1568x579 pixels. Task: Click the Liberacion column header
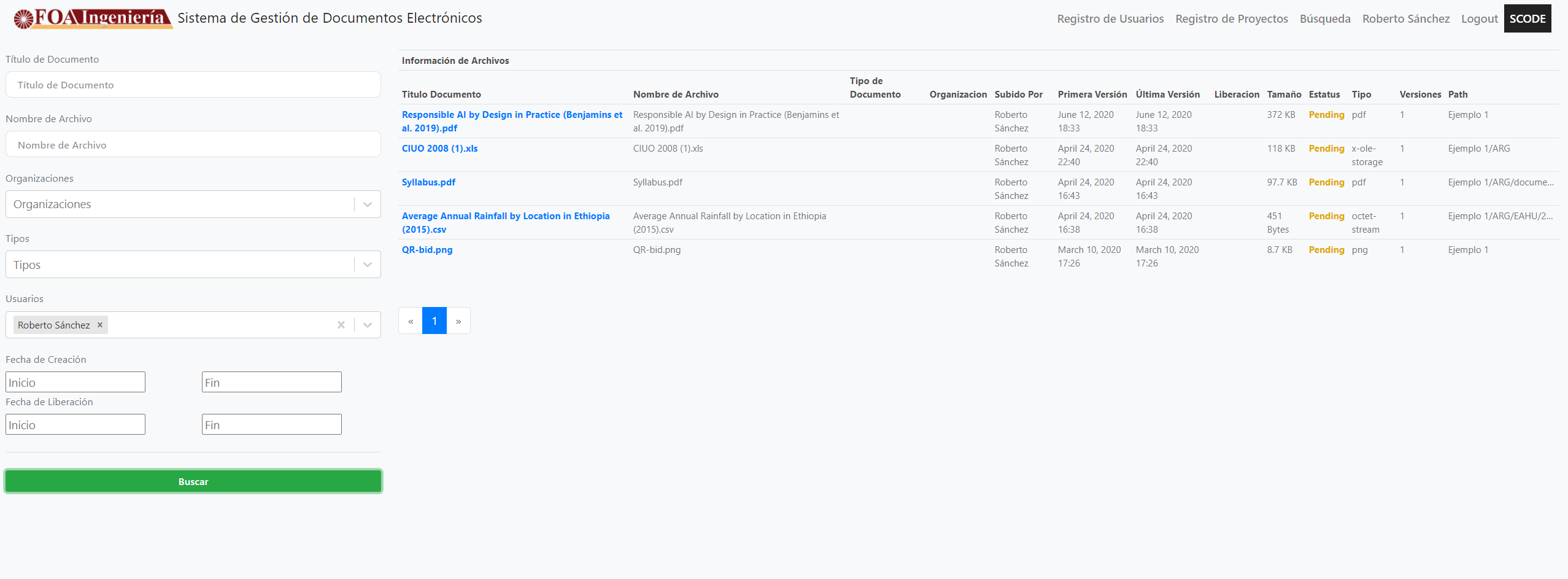1237,95
